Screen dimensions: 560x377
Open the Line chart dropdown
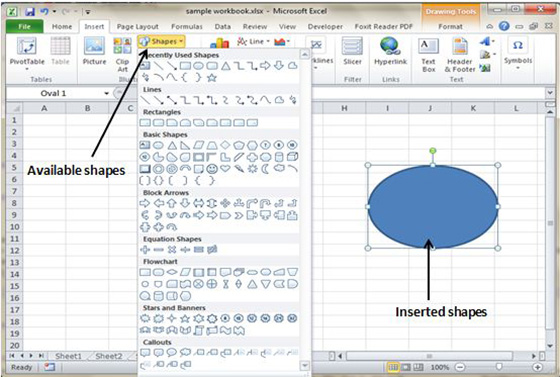(x=253, y=41)
